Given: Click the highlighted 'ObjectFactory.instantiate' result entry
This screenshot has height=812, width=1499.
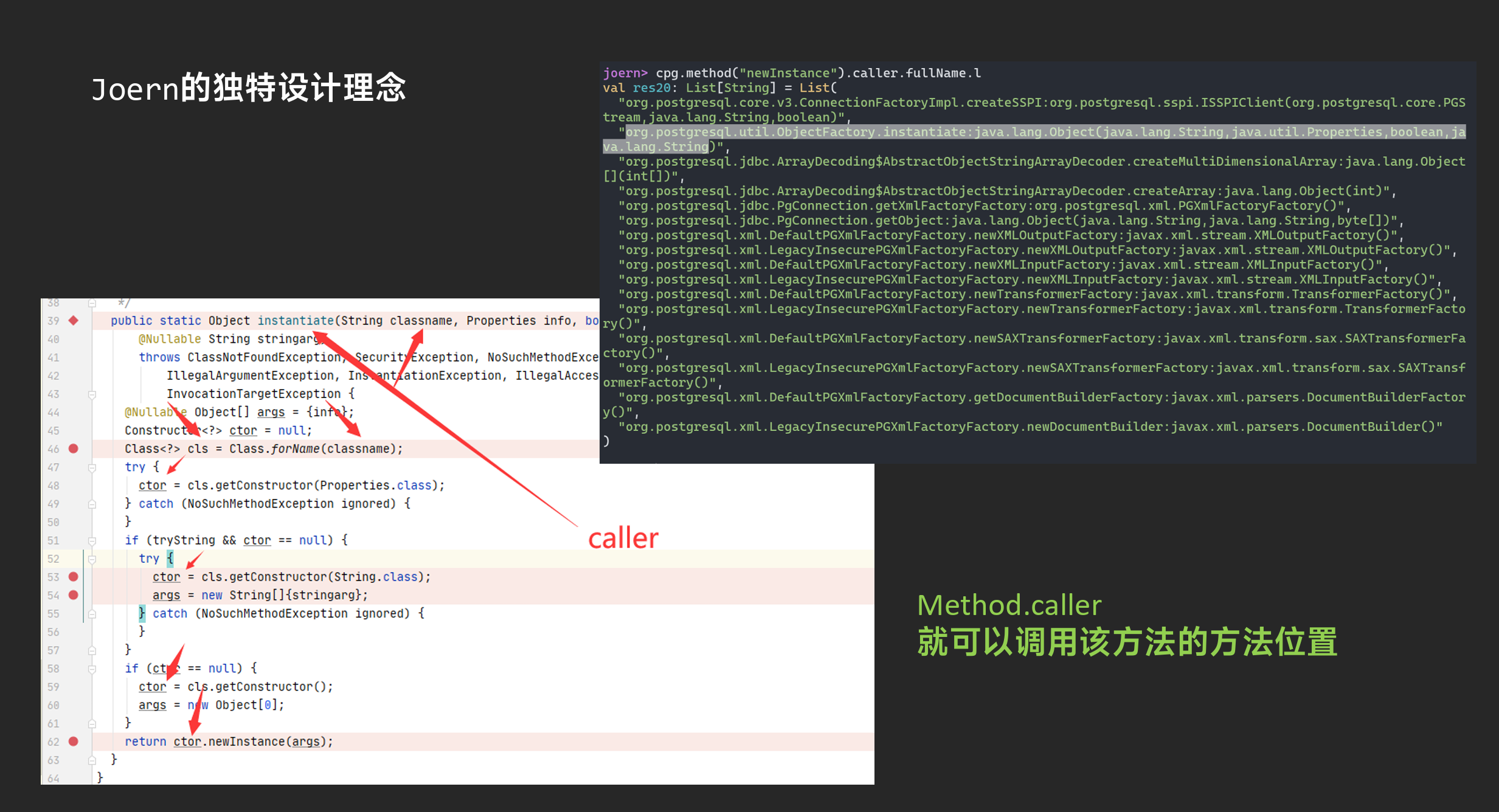Looking at the screenshot, I should (1034, 139).
